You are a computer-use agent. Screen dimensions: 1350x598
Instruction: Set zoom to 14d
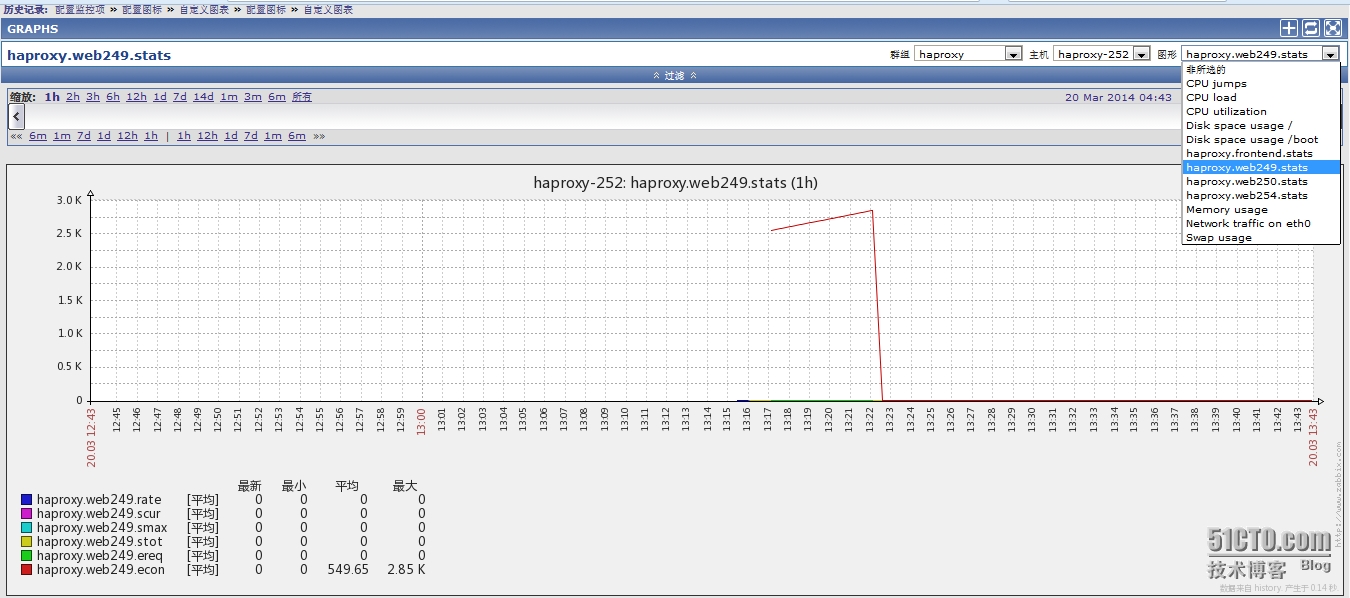pos(203,97)
